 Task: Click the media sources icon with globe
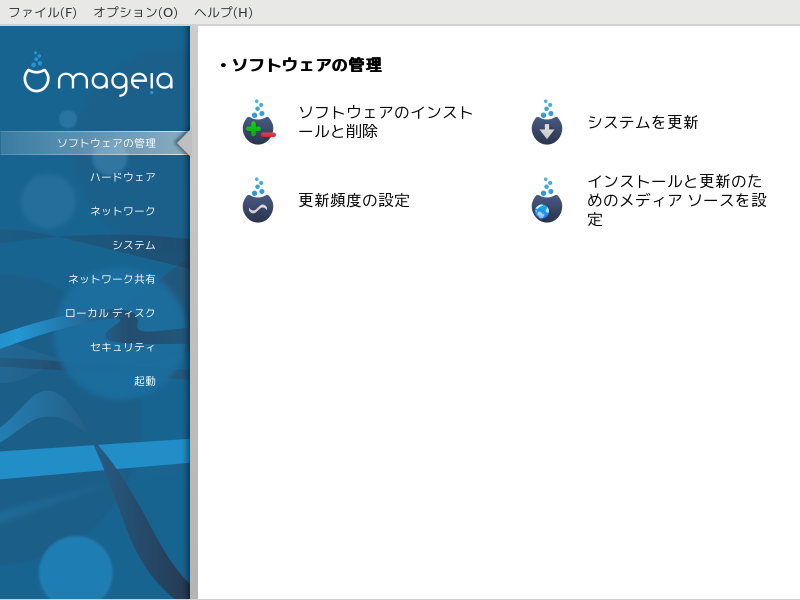point(547,200)
